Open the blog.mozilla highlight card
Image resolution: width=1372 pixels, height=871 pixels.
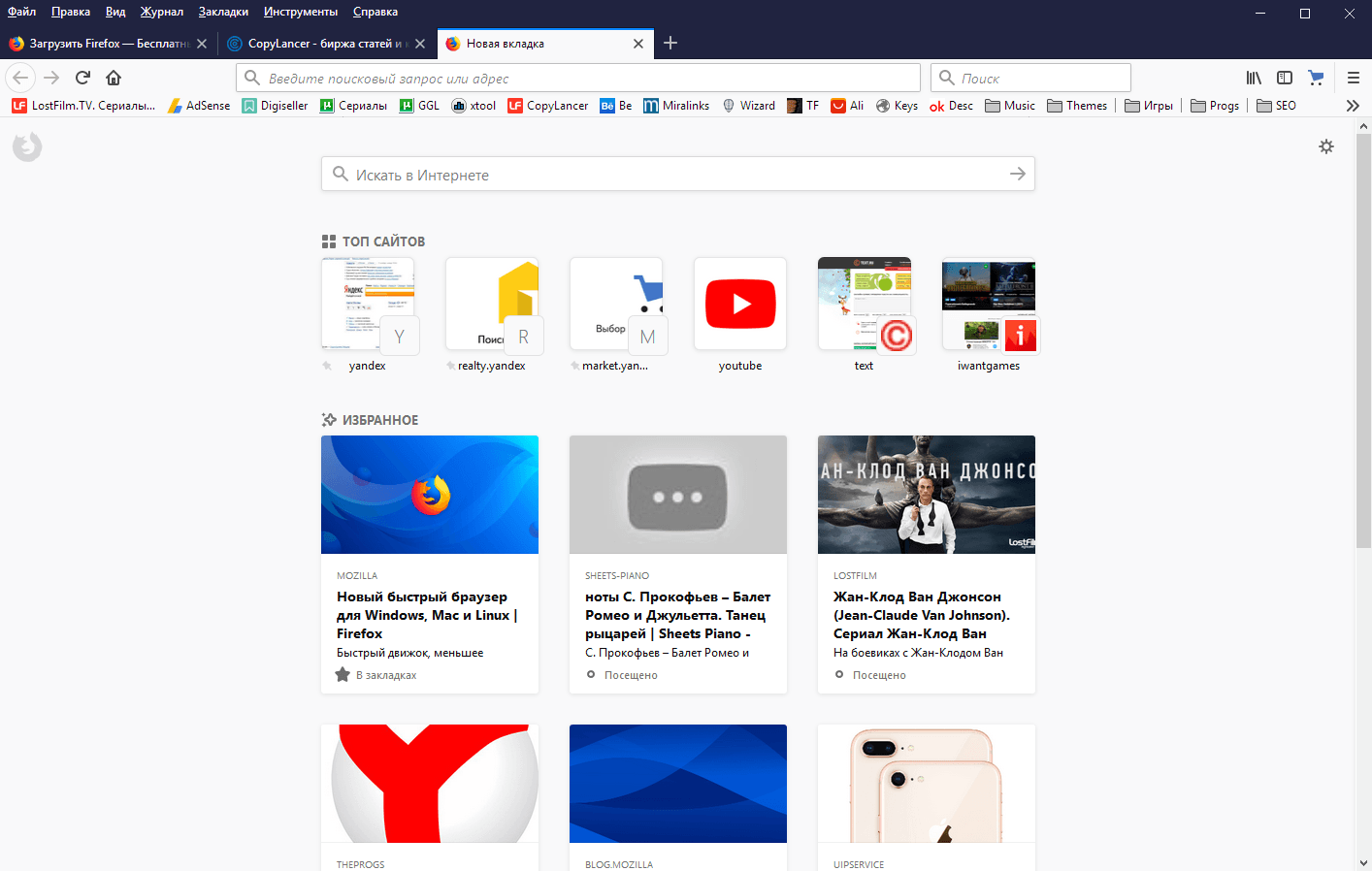pos(678,797)
